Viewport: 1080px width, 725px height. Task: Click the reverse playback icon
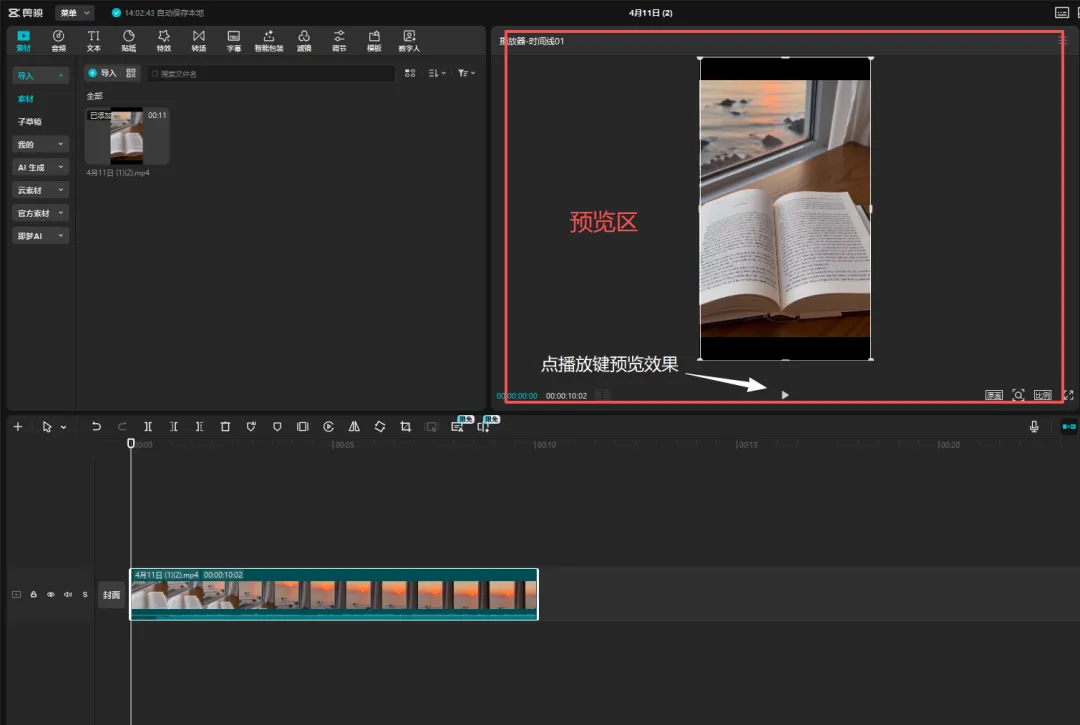[x=329, y=427]
